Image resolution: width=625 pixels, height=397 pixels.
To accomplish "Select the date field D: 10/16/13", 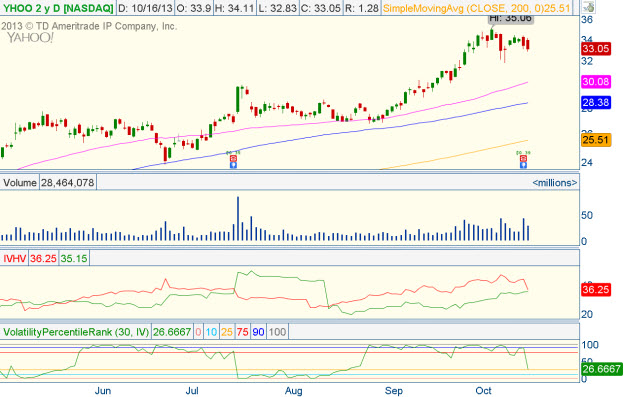I will tap(145, 8).
